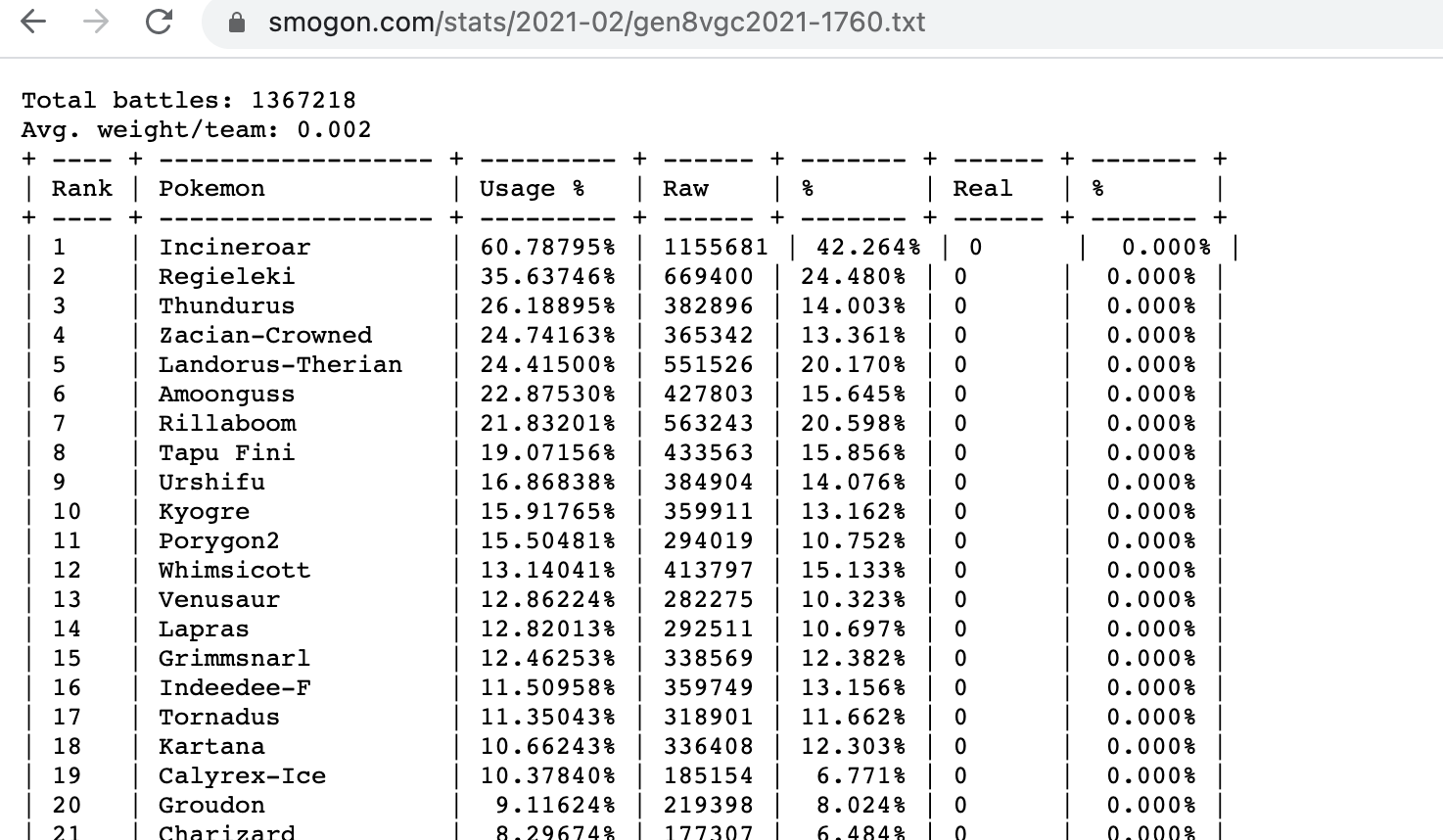Image resolution: width=1443 pixels, height=840 pixels.
Task: Select the name 'Kyogre'
Action: click(x=205, y=511)
